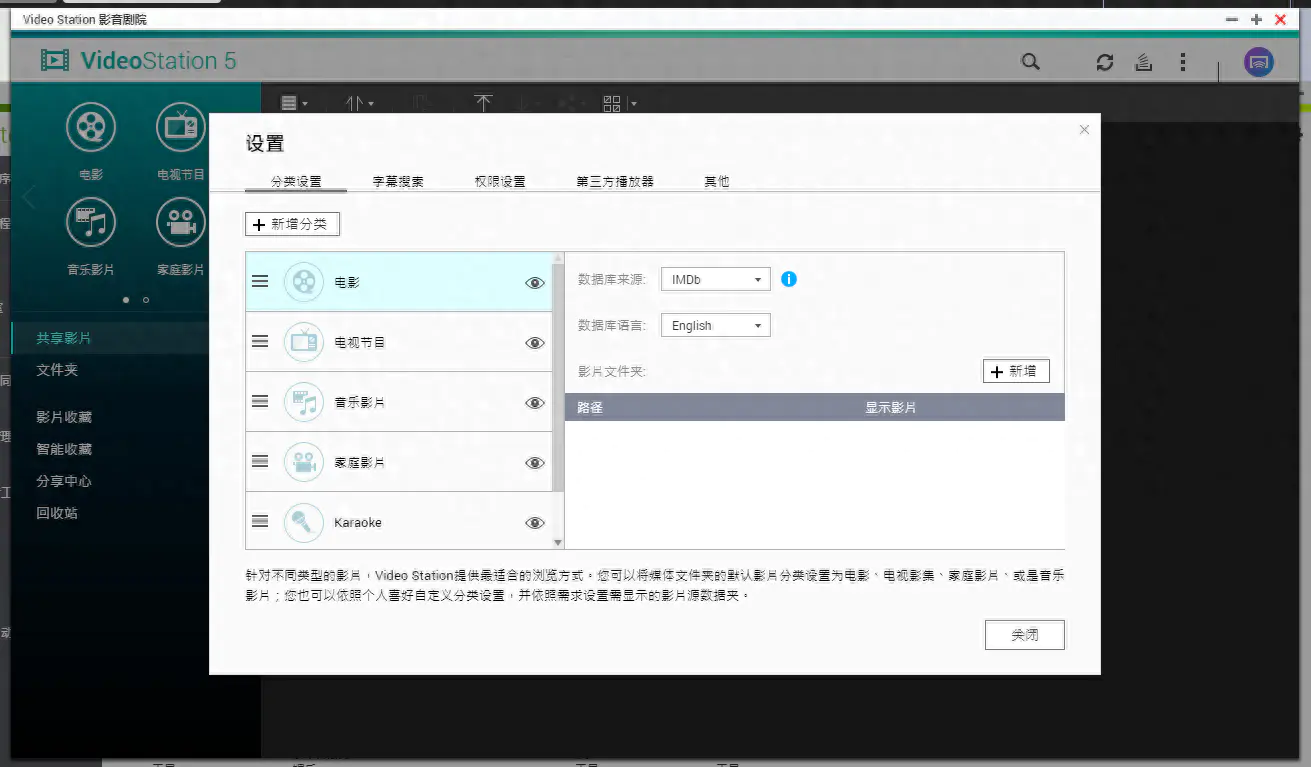
Task: Select the Karaoke category row text
Action: point(358,523)
